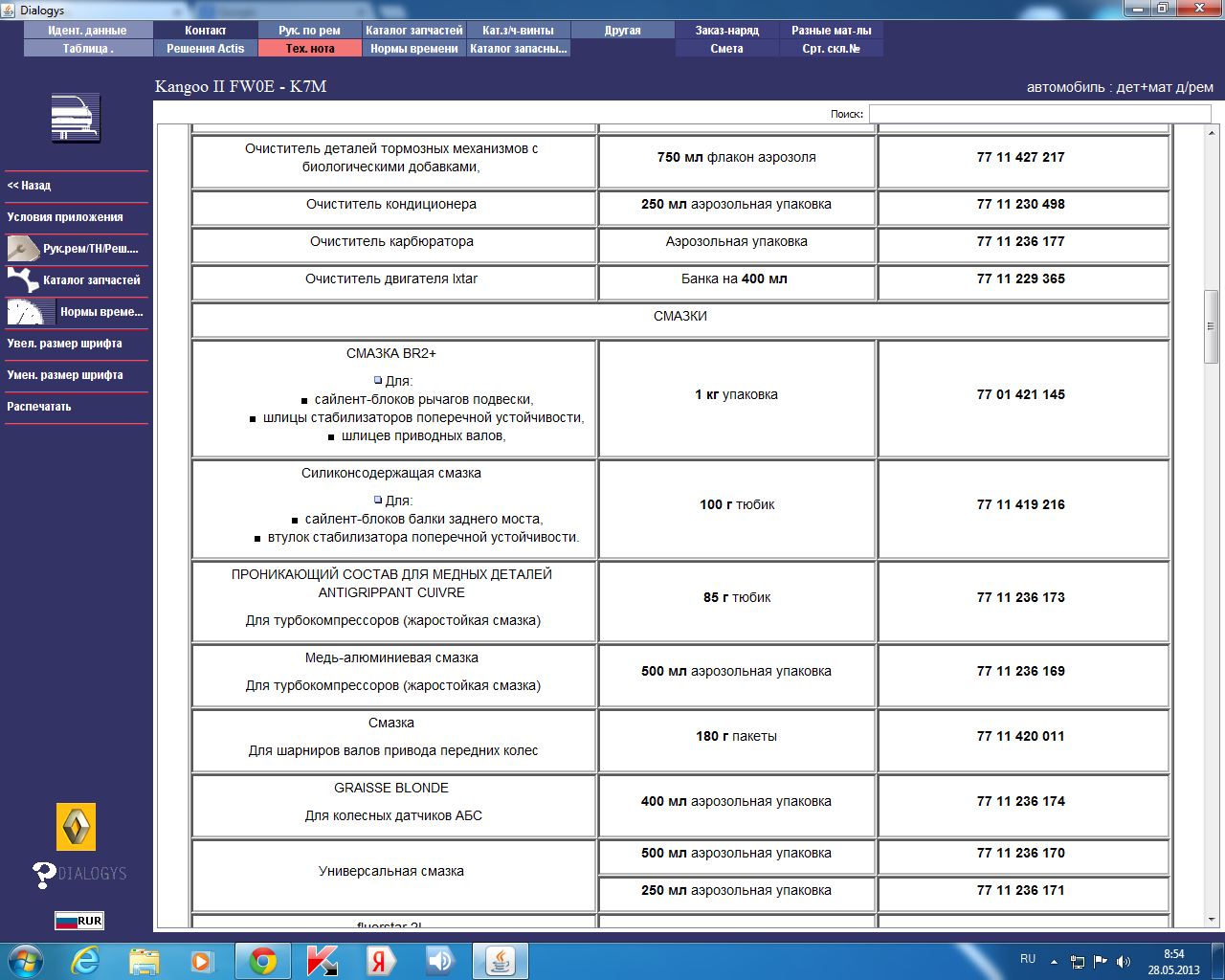Click part number 77 11 419 216

1021,505
